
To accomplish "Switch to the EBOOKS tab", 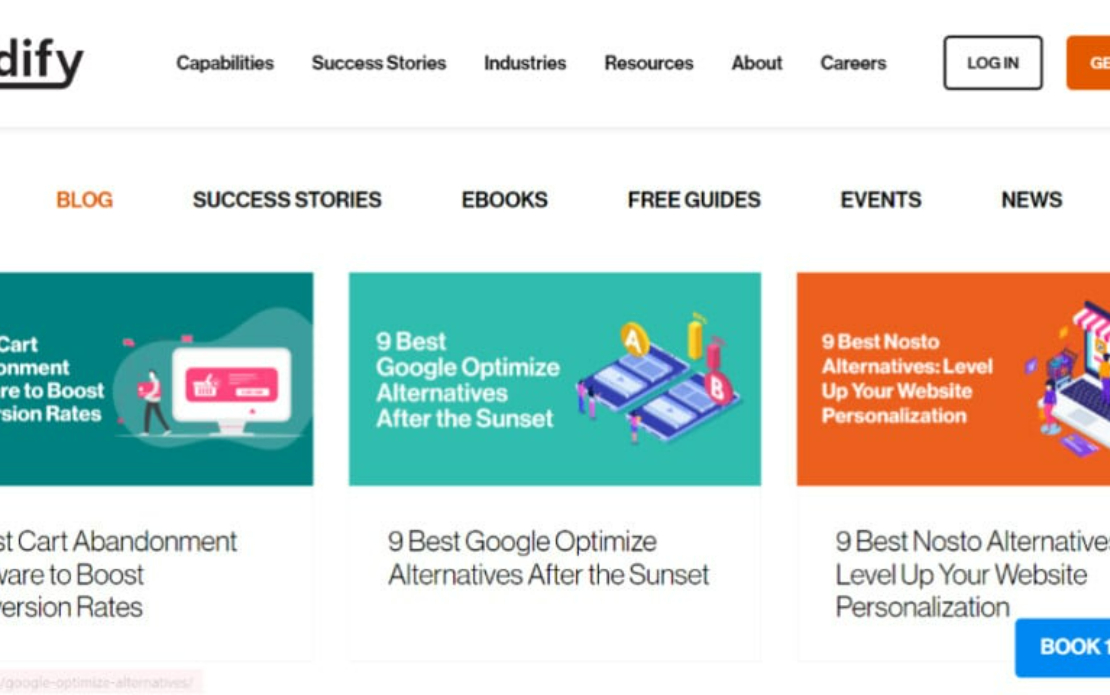I will 505,200.
